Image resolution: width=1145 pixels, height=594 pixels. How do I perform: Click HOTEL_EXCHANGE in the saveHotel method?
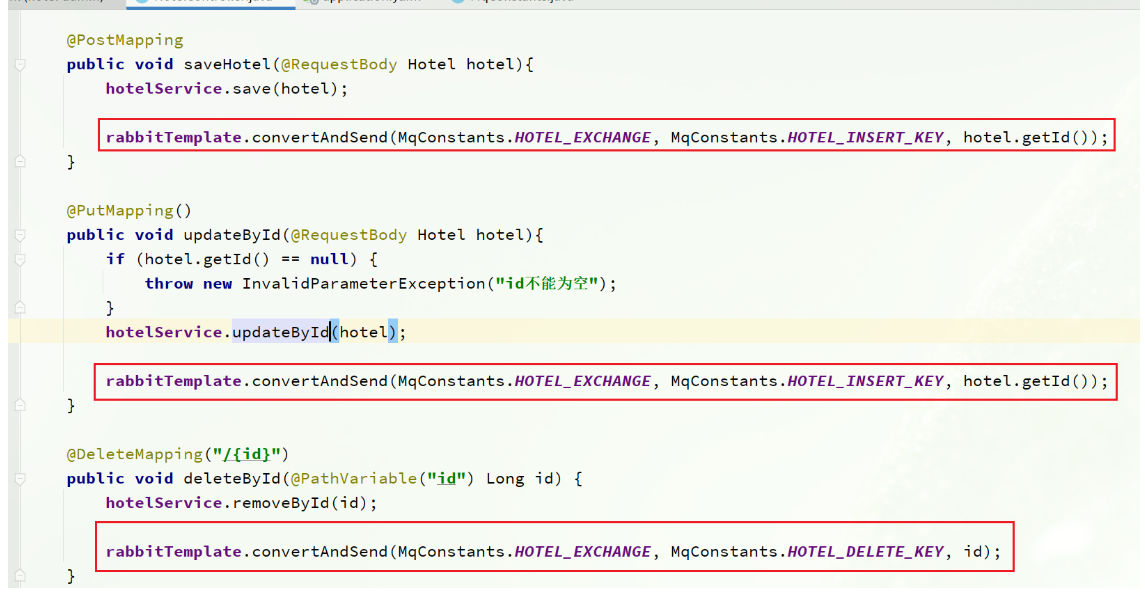(583, 137)
